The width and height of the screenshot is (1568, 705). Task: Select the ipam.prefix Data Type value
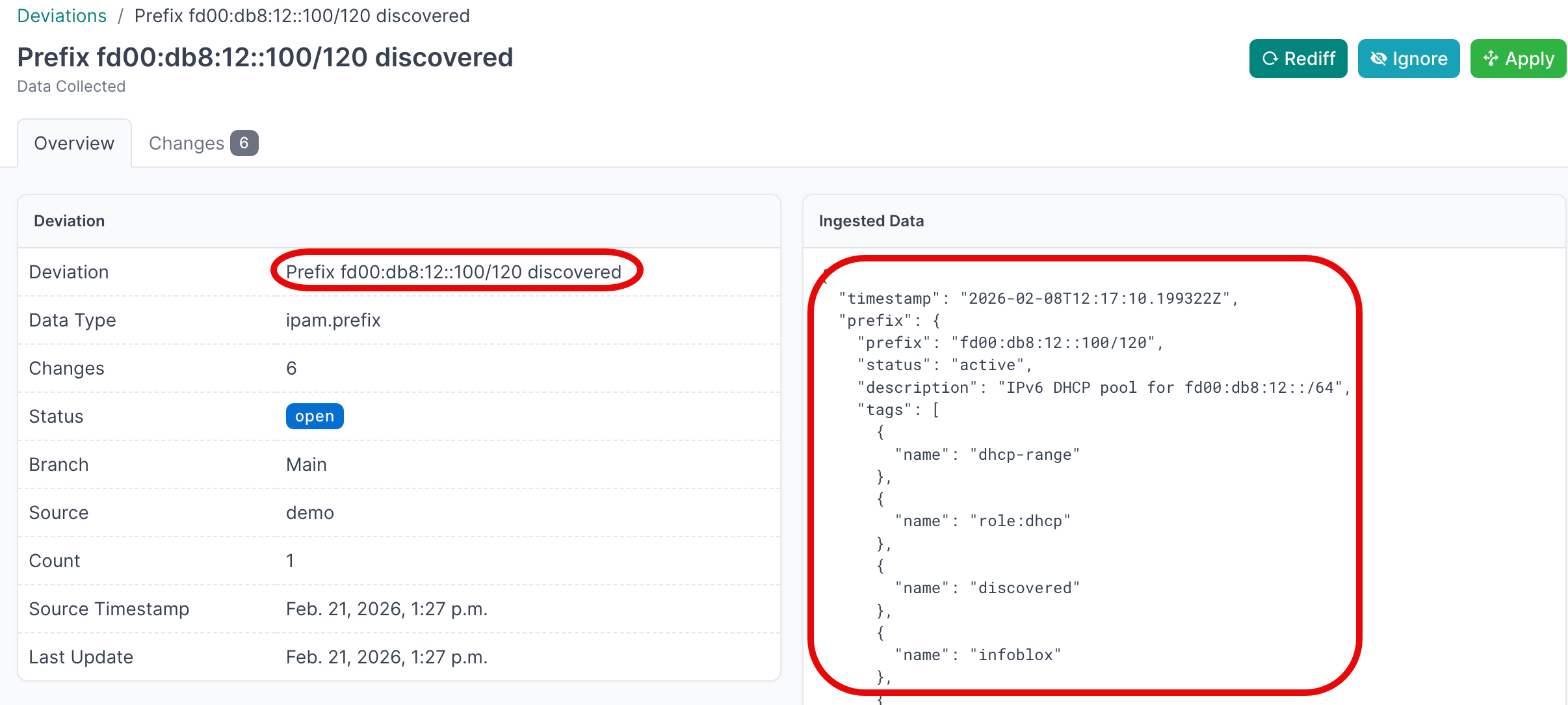tap(333, 319)
